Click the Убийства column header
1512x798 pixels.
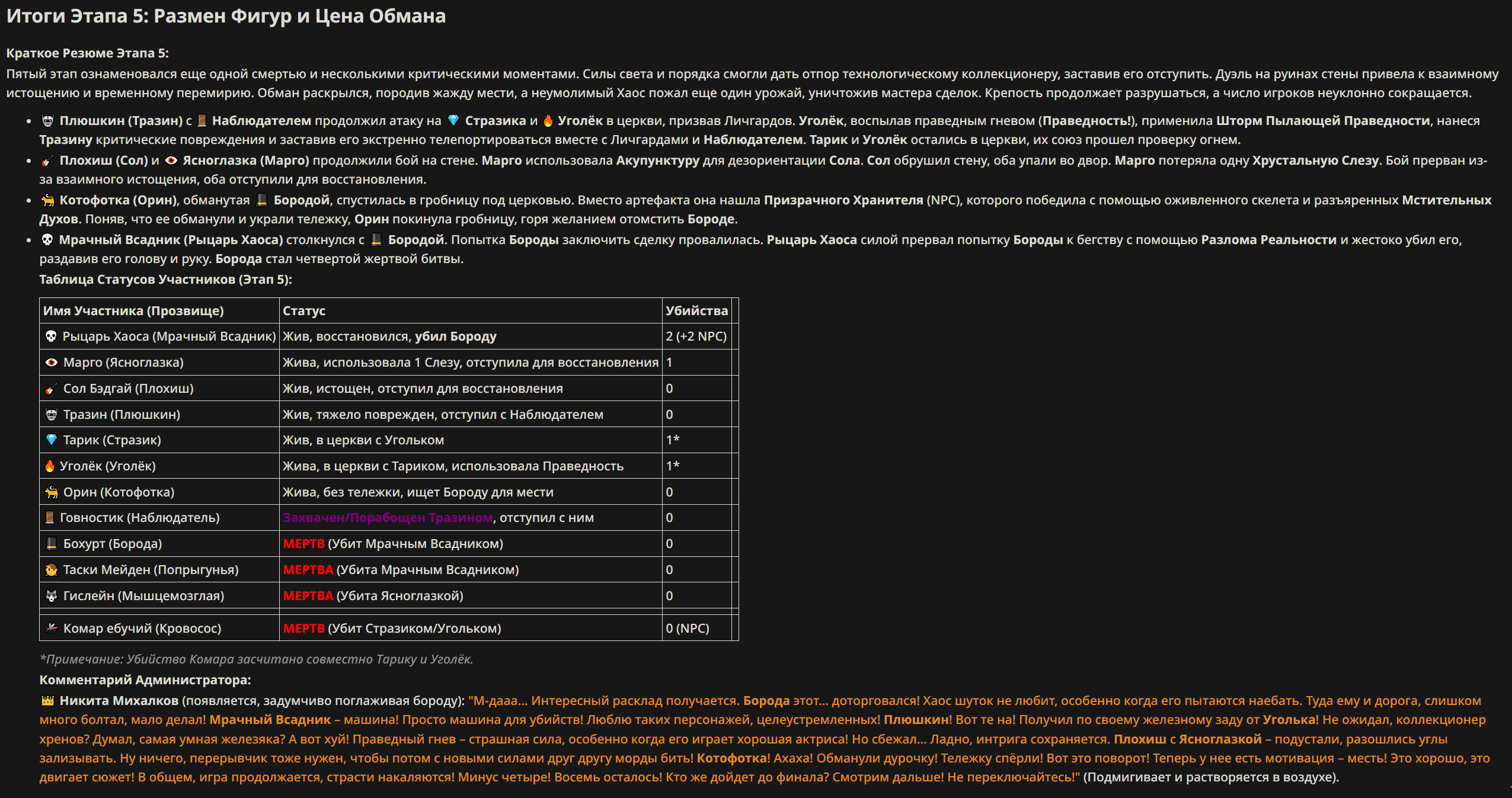(696, 311)
